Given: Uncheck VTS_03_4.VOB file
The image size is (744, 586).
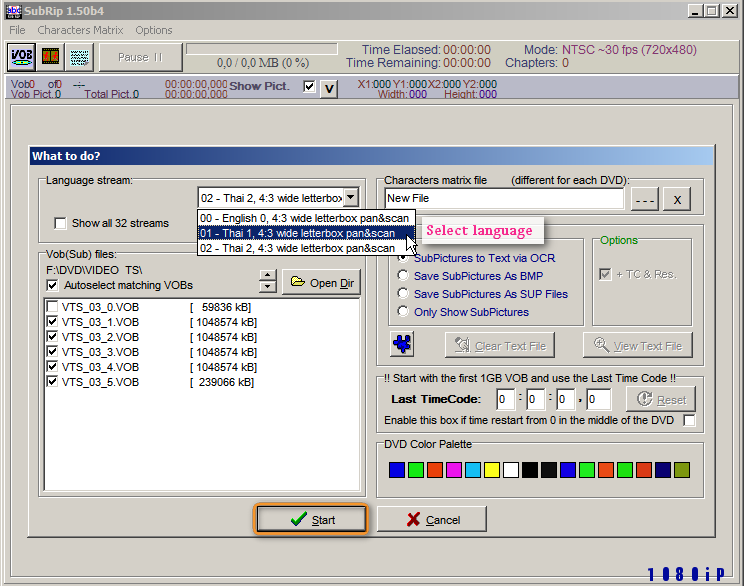Looking at the screenshot, I should [52, 367].
